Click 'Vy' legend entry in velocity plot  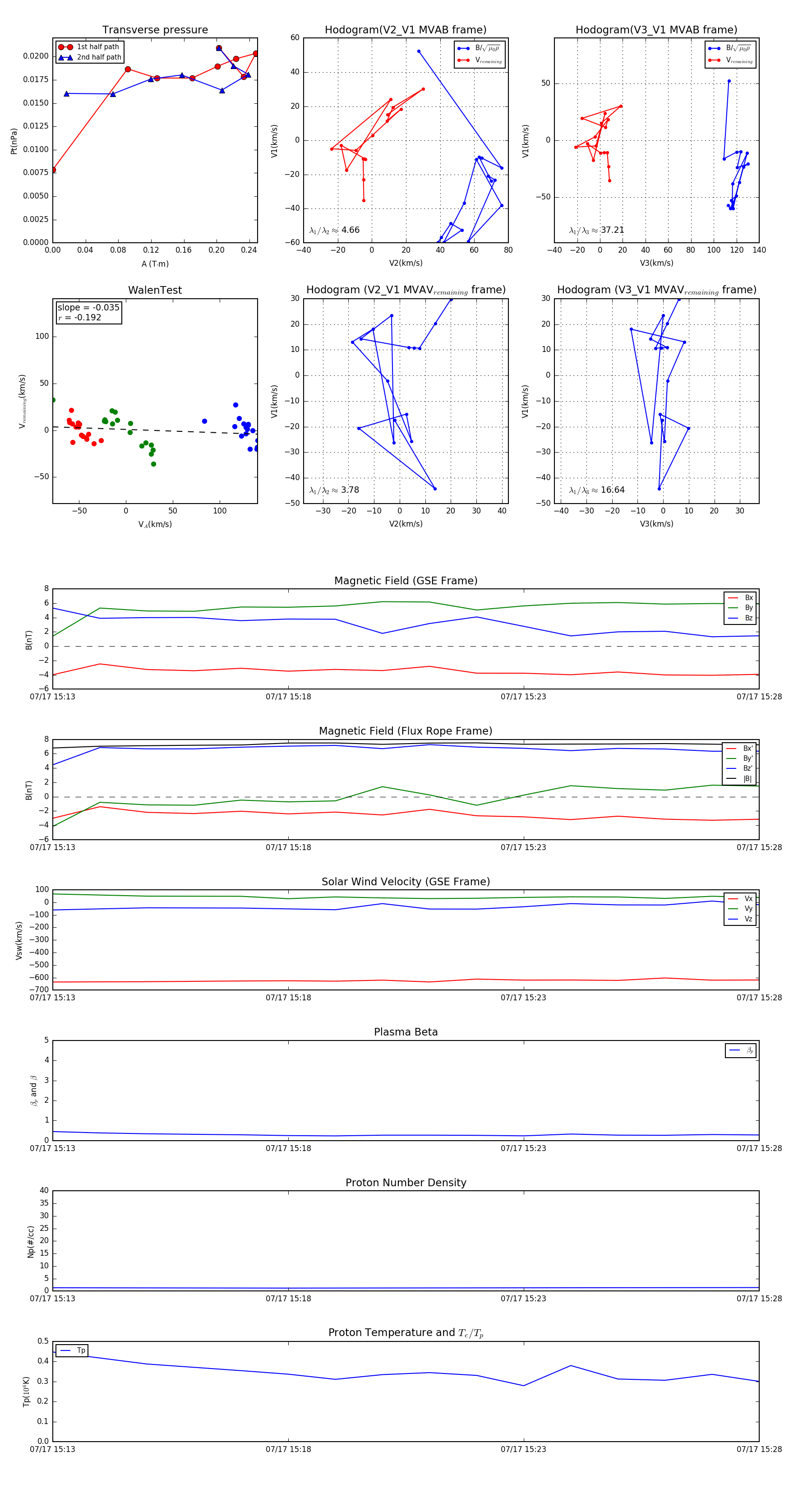(x=740, y=909)
